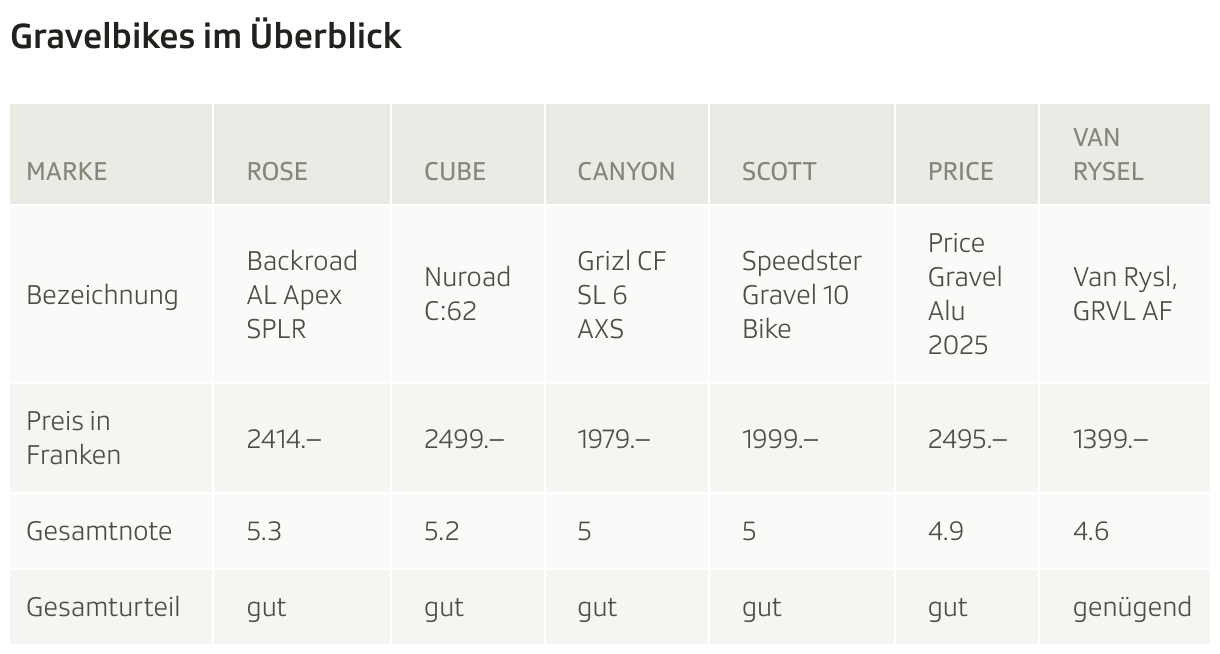The width and height of the screenshot is (1220, 654).
Task: Click the 'Nuroad C:62' cell
Action: (x=467, y=294)
